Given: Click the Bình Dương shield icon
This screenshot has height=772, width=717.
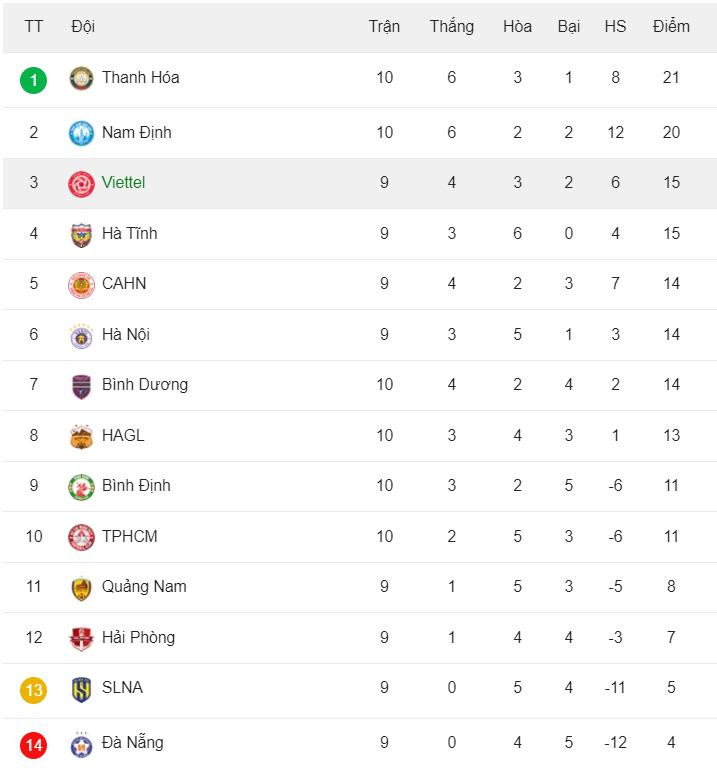Looking at the screenshot, I should [x=81, y=385].
